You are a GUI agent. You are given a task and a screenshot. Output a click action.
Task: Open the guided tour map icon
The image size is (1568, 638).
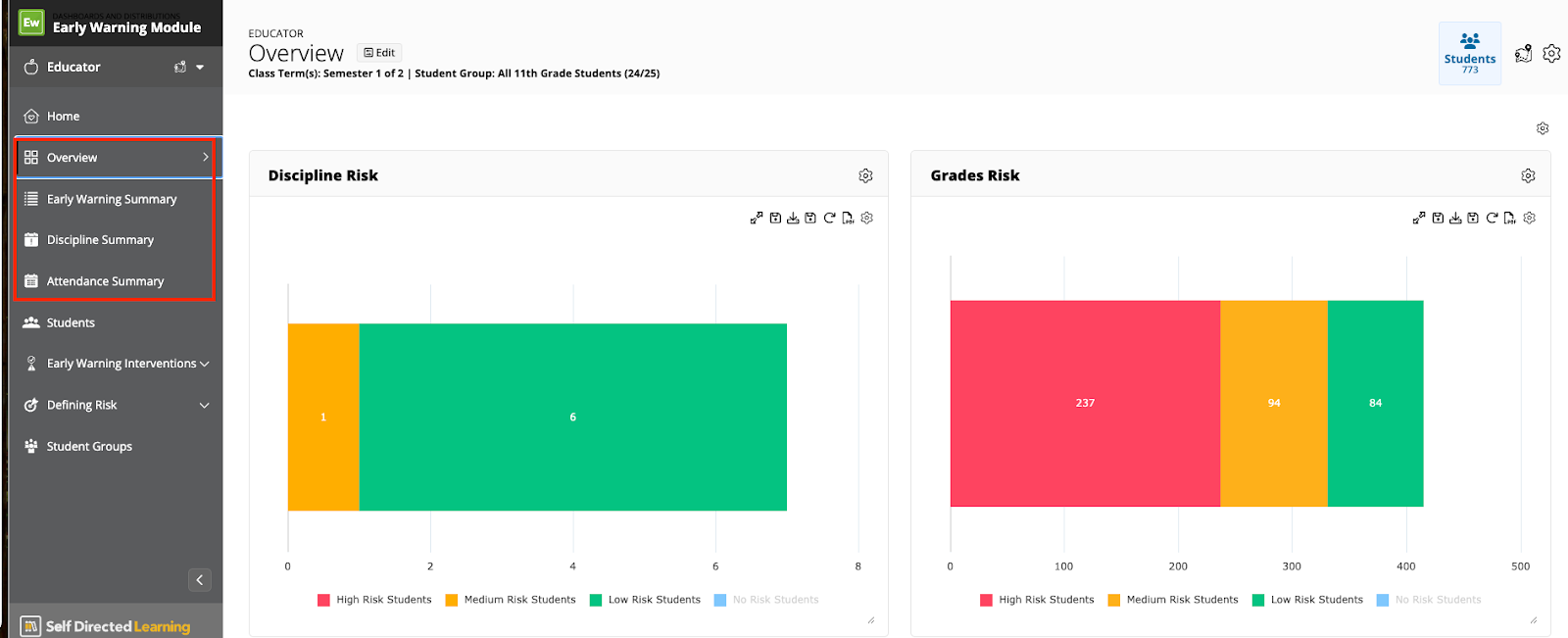[1523, 55]
